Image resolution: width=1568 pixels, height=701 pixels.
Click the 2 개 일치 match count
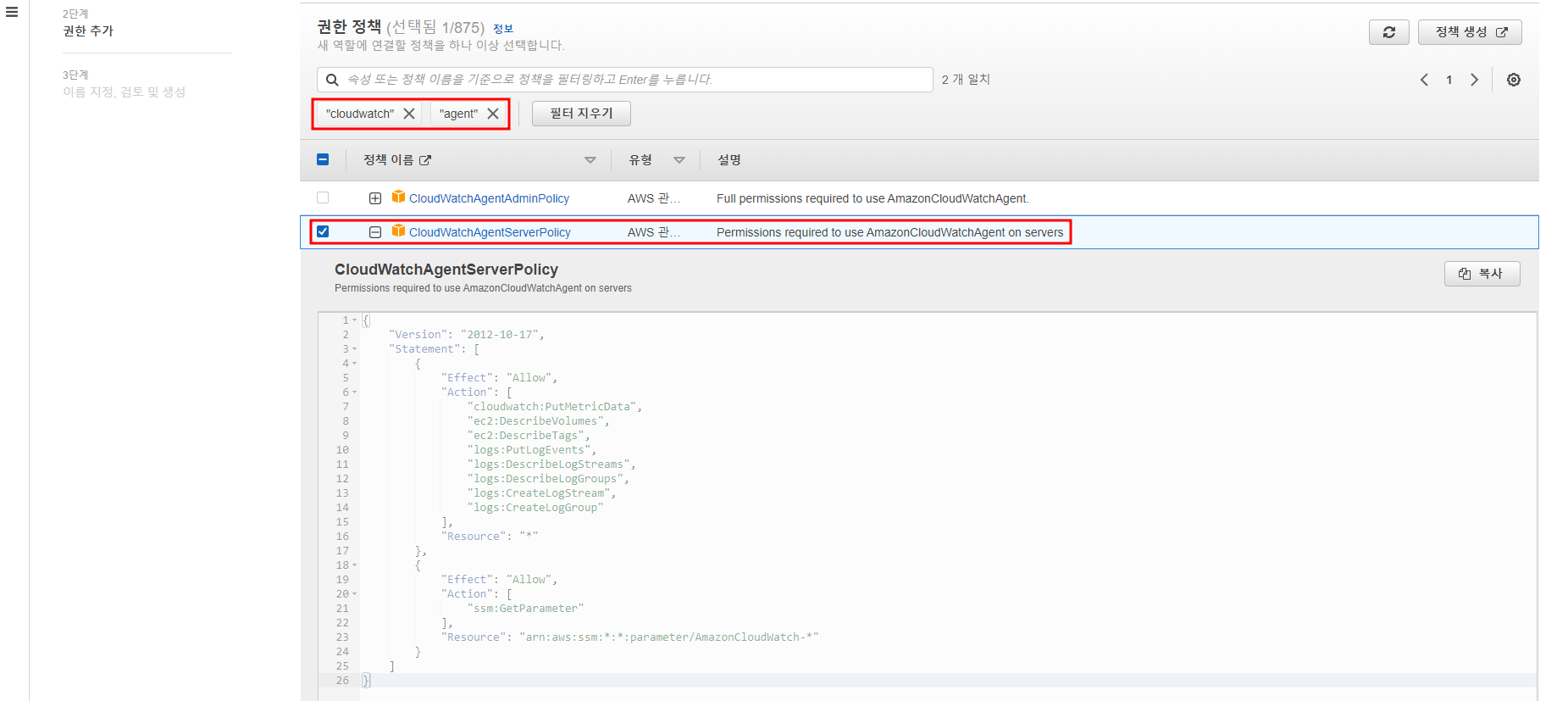point(966,79)
